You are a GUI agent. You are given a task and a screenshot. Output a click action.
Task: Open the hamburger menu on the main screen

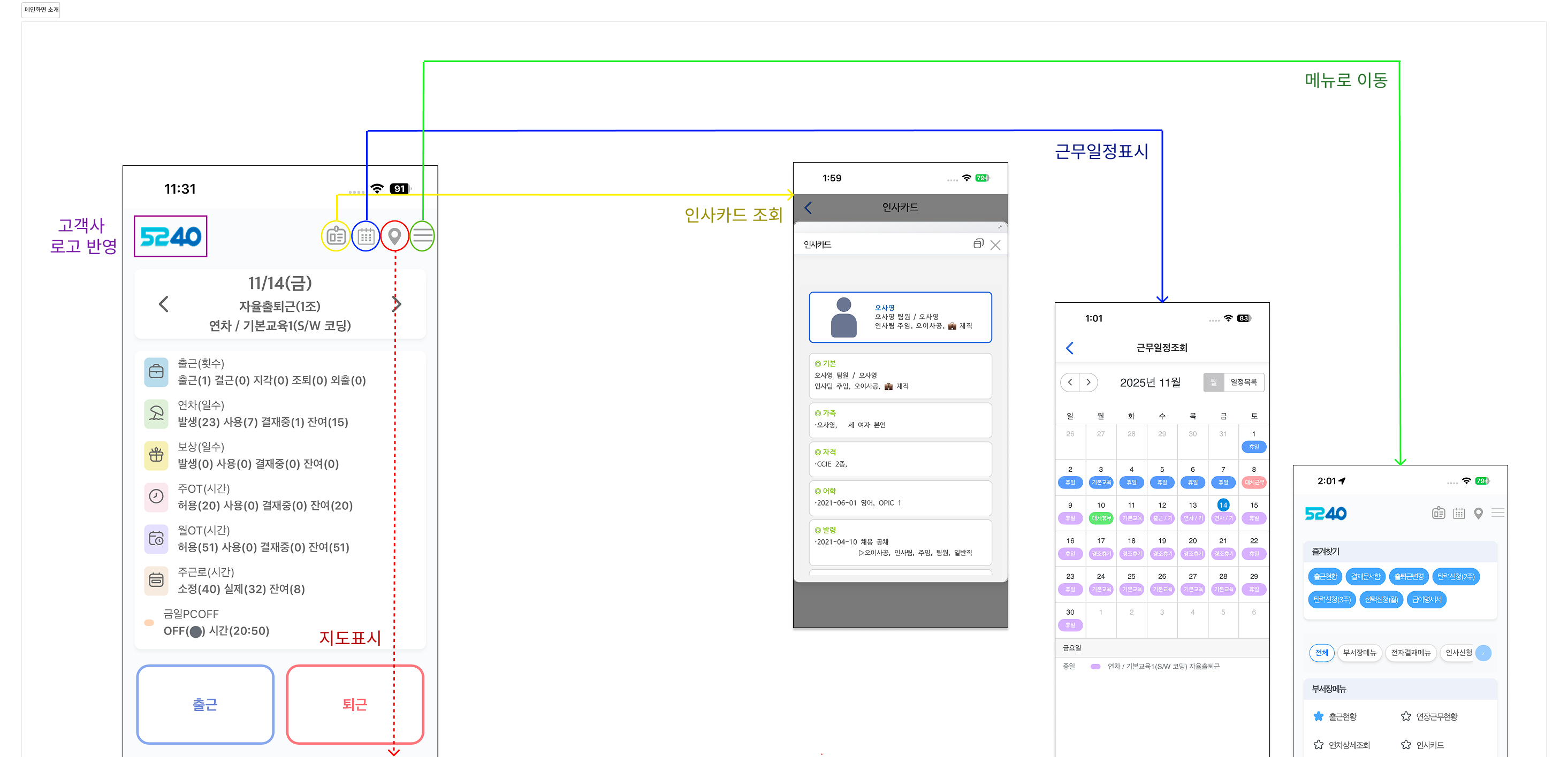tap(422, 236)
